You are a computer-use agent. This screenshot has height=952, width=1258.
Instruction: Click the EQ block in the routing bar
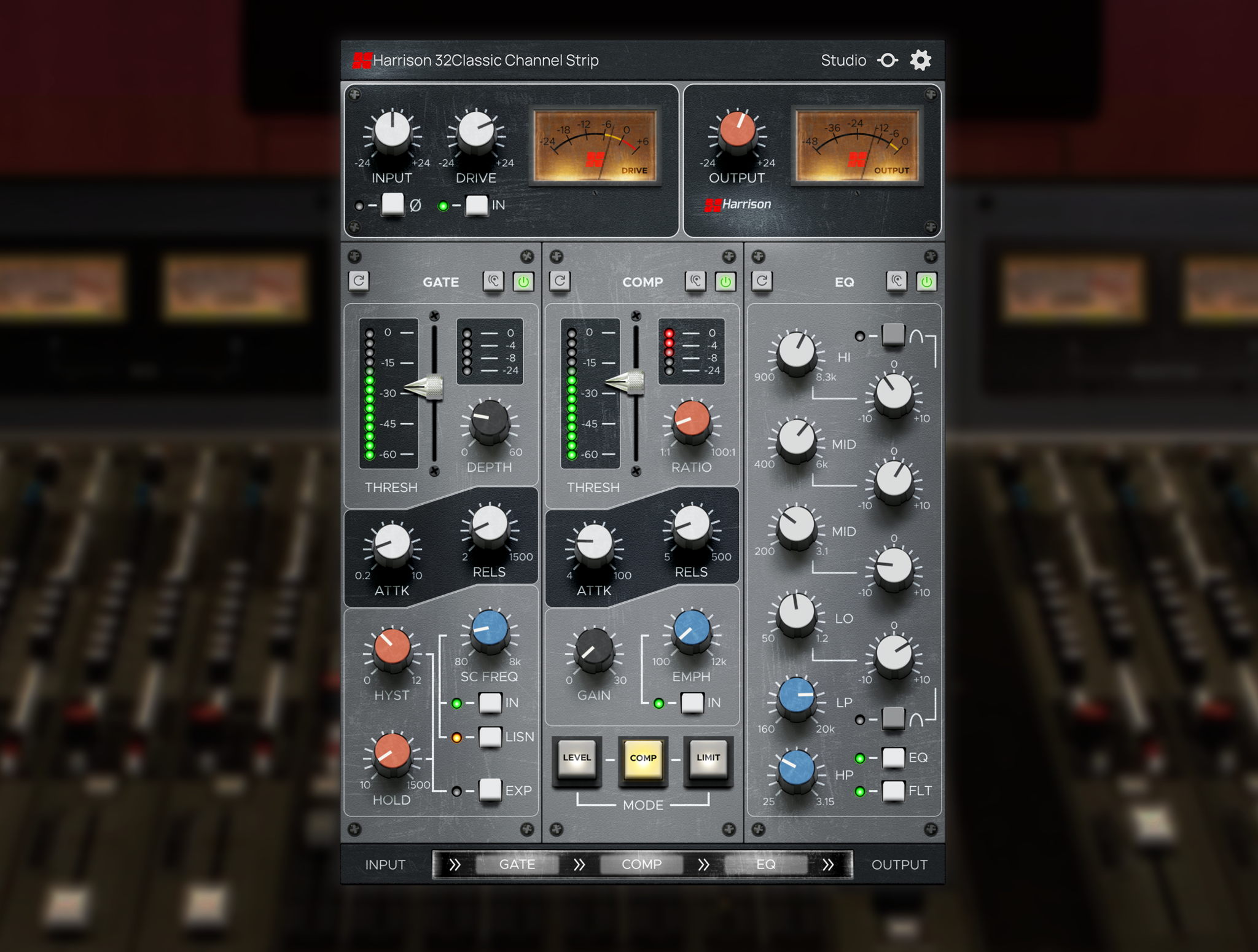[766, 864]
